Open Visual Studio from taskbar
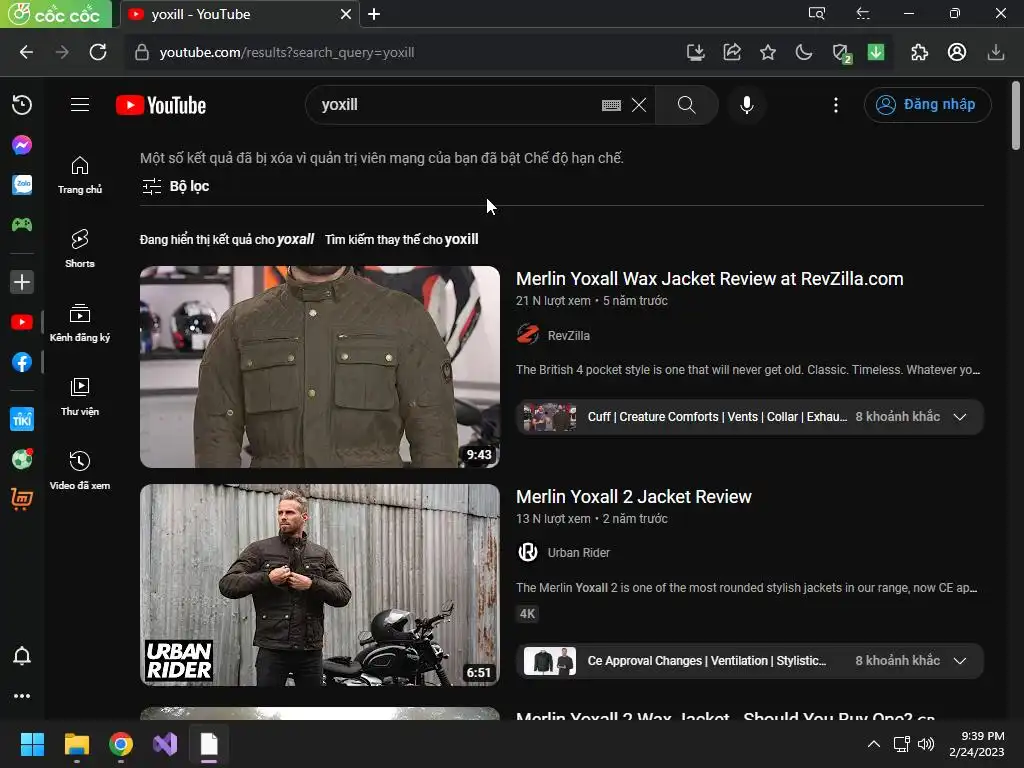 [x=165, y=744]
